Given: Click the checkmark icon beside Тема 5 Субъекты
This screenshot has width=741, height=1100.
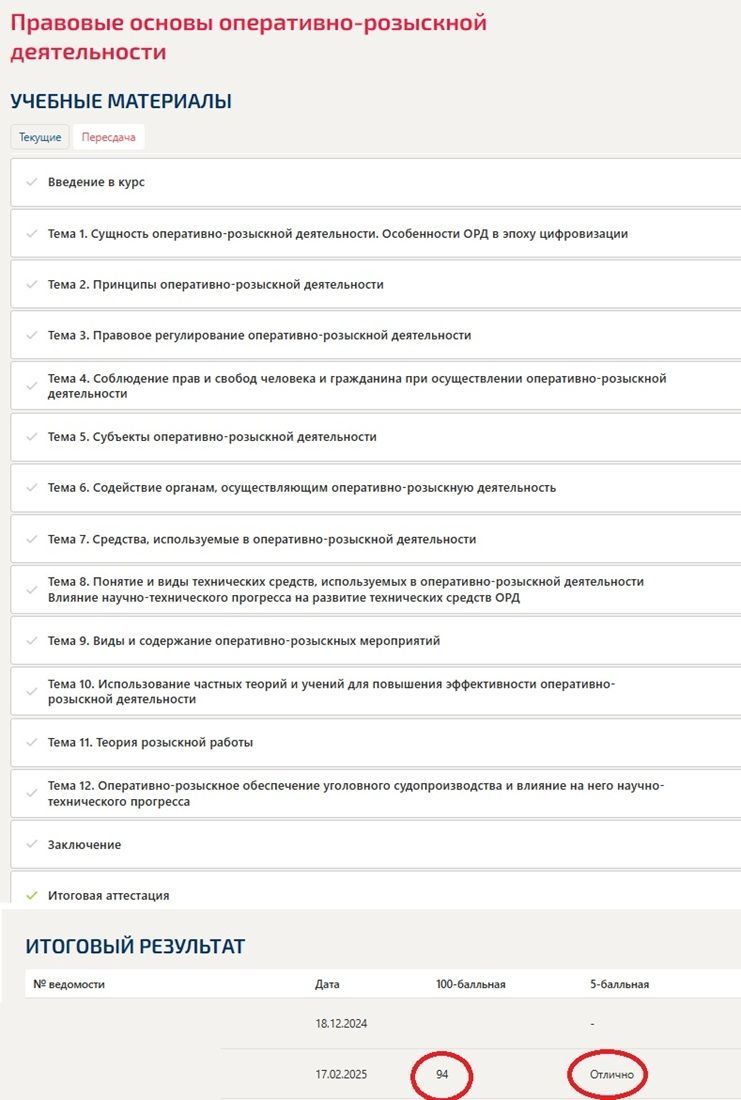Looking at the screenshot, I should click(32, 436).
